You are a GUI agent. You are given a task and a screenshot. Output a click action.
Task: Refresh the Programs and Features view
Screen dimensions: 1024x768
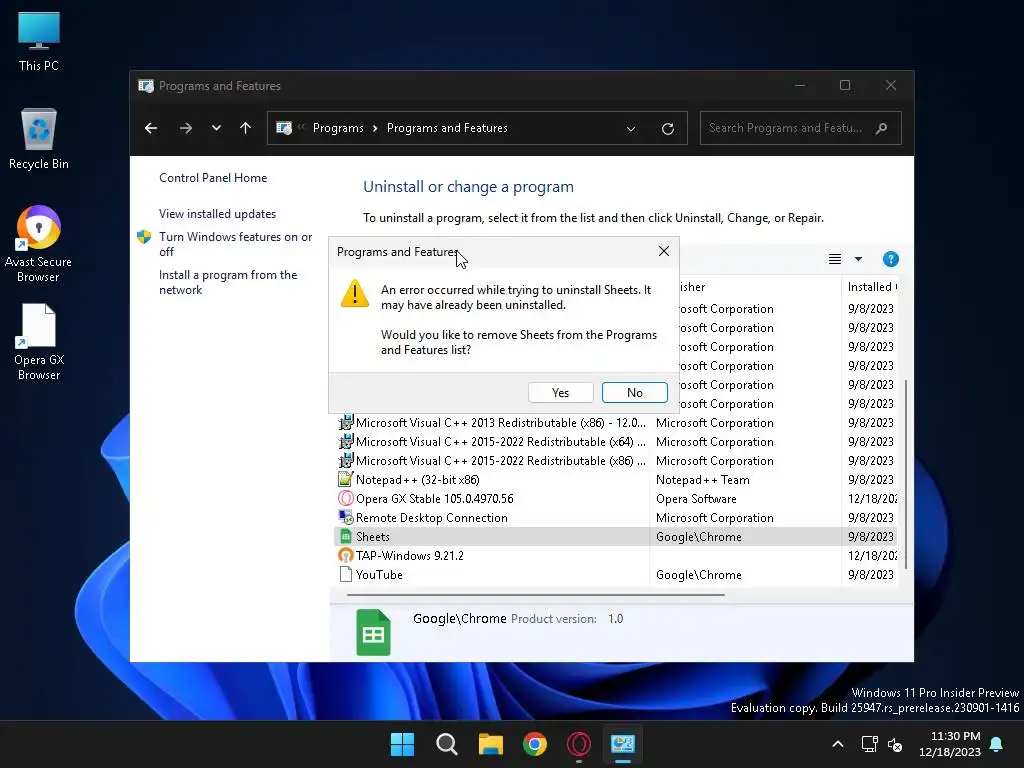[x=667, y=129]
